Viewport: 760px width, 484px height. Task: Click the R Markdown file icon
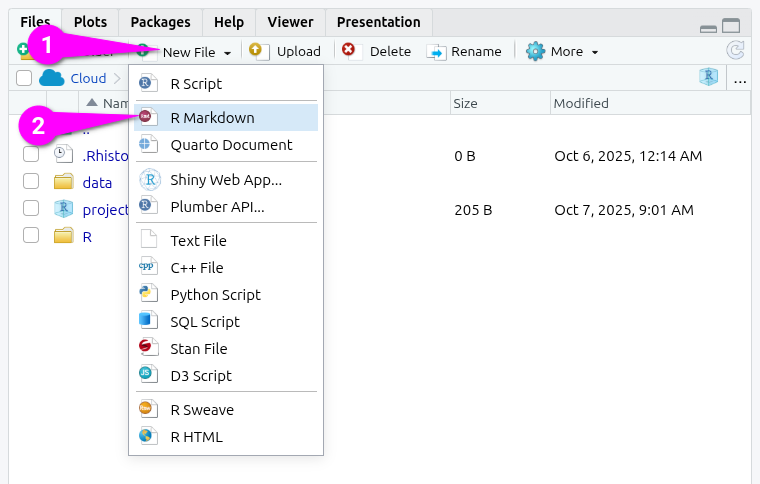point(148,117)
